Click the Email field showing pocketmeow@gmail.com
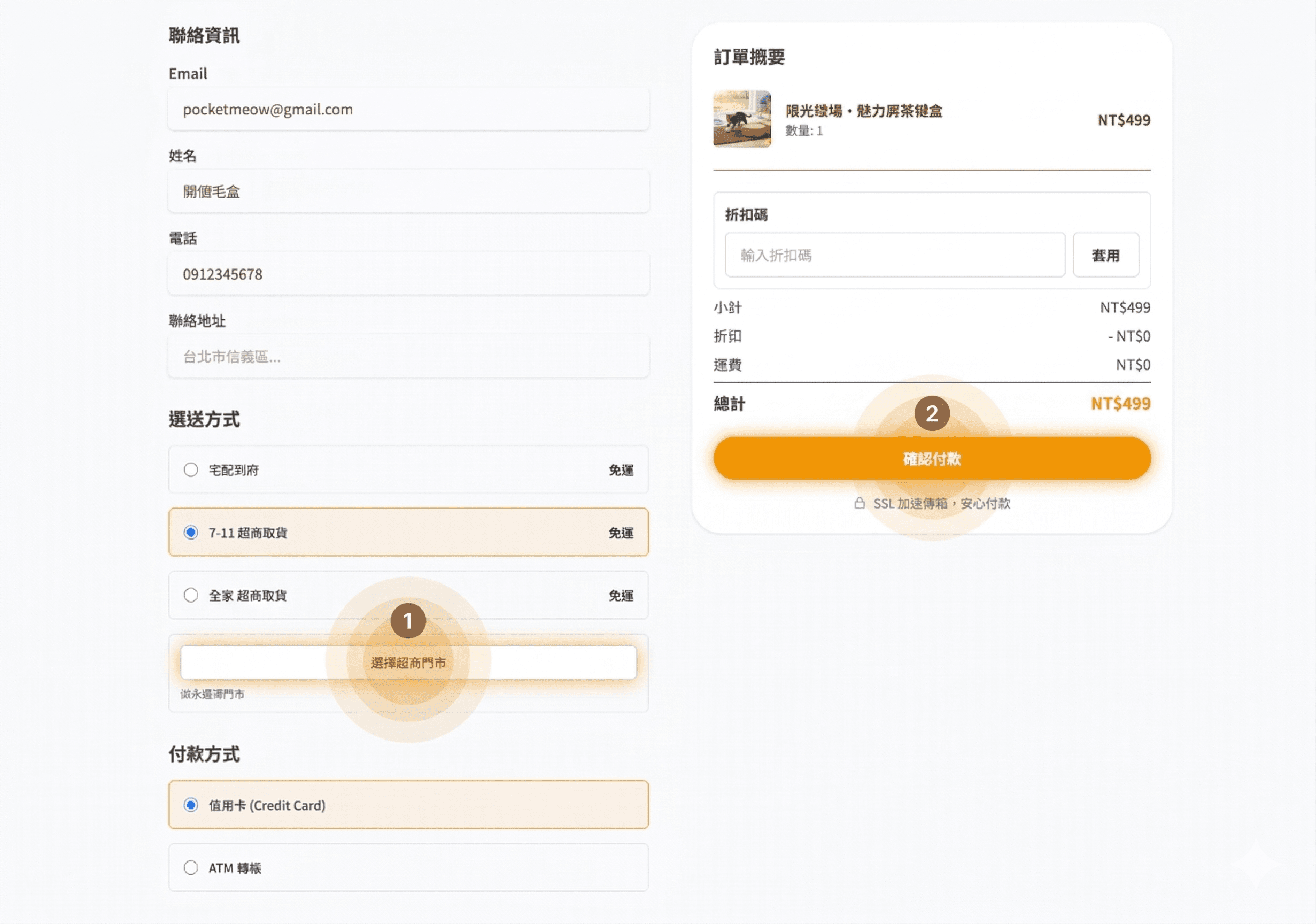The width and height of the screenshot is (1316, 924). (x=408, y=109)
